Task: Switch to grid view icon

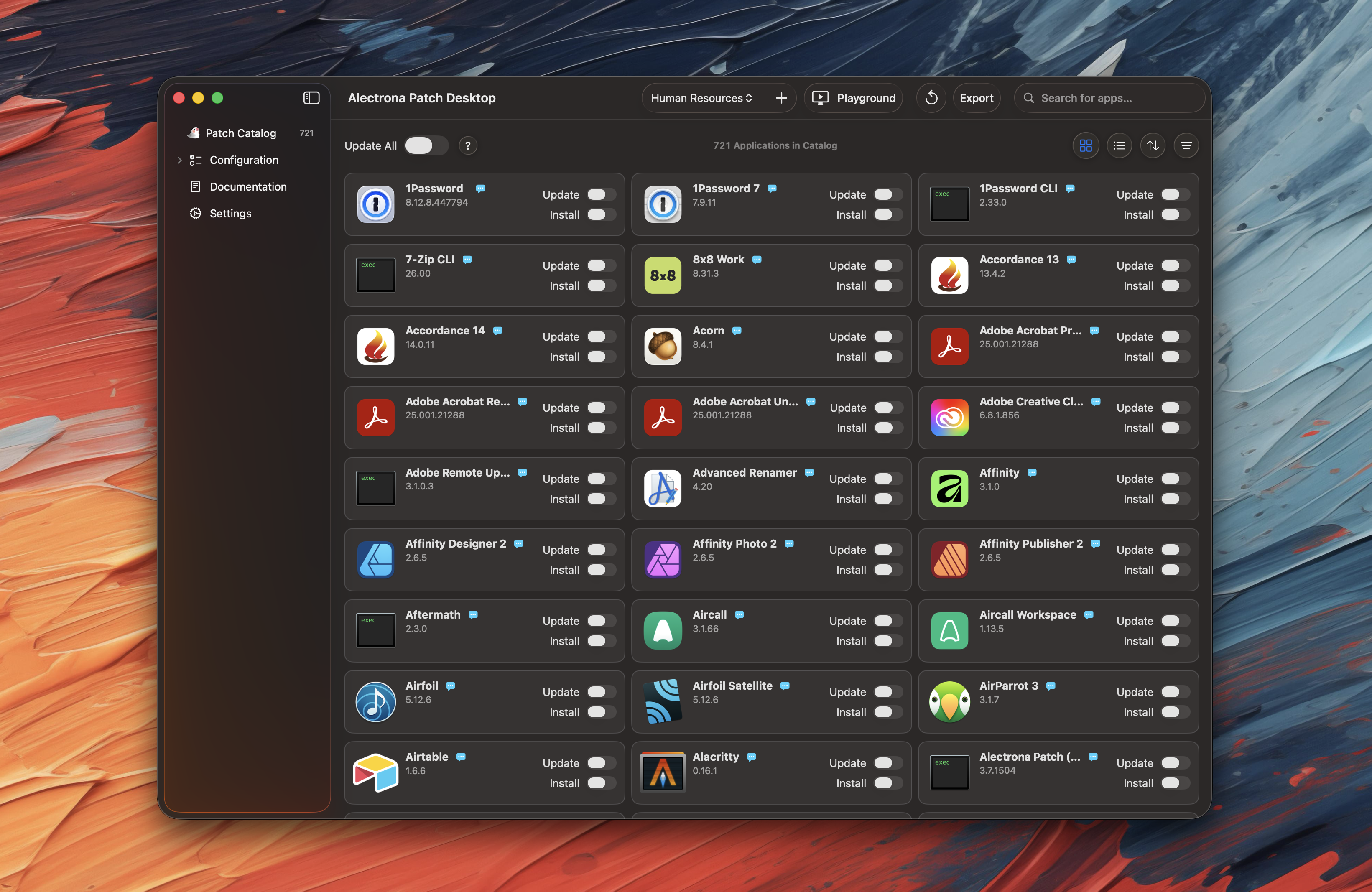Action: point(1086,146)
